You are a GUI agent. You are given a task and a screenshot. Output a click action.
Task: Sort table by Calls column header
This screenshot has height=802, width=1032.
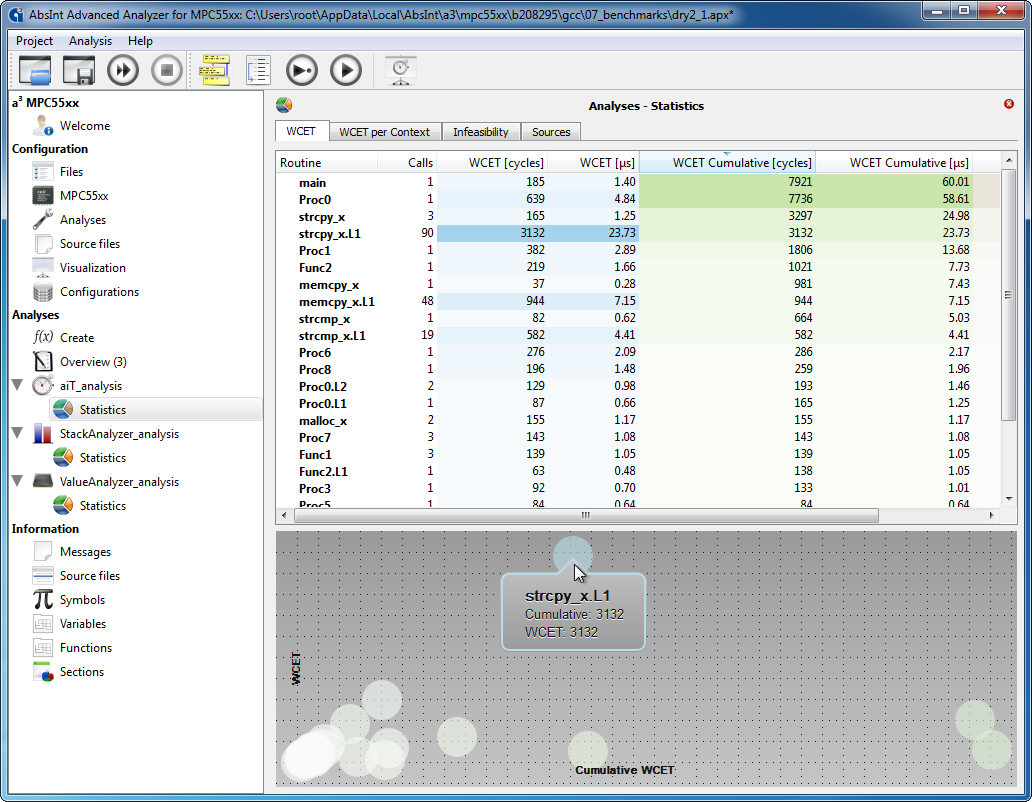(x=407, y=163)
